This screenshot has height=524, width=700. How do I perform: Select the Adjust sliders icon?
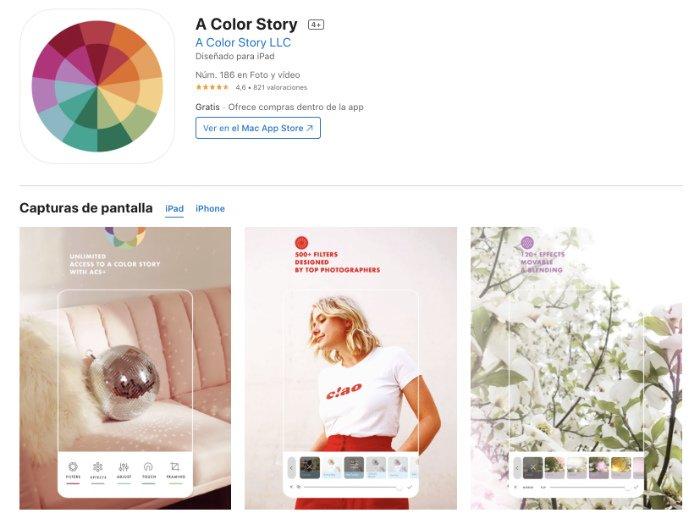(x=124, y=467)
